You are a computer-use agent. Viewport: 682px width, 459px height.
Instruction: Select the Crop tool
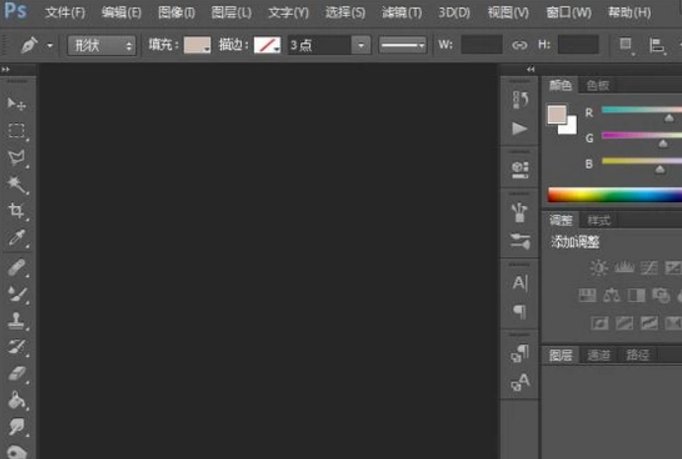(x=17, y=211)
